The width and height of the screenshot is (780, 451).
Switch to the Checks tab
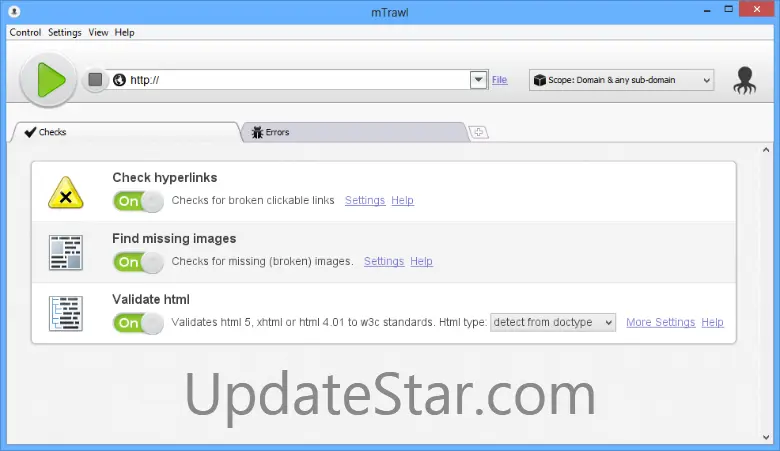point(127,132)
